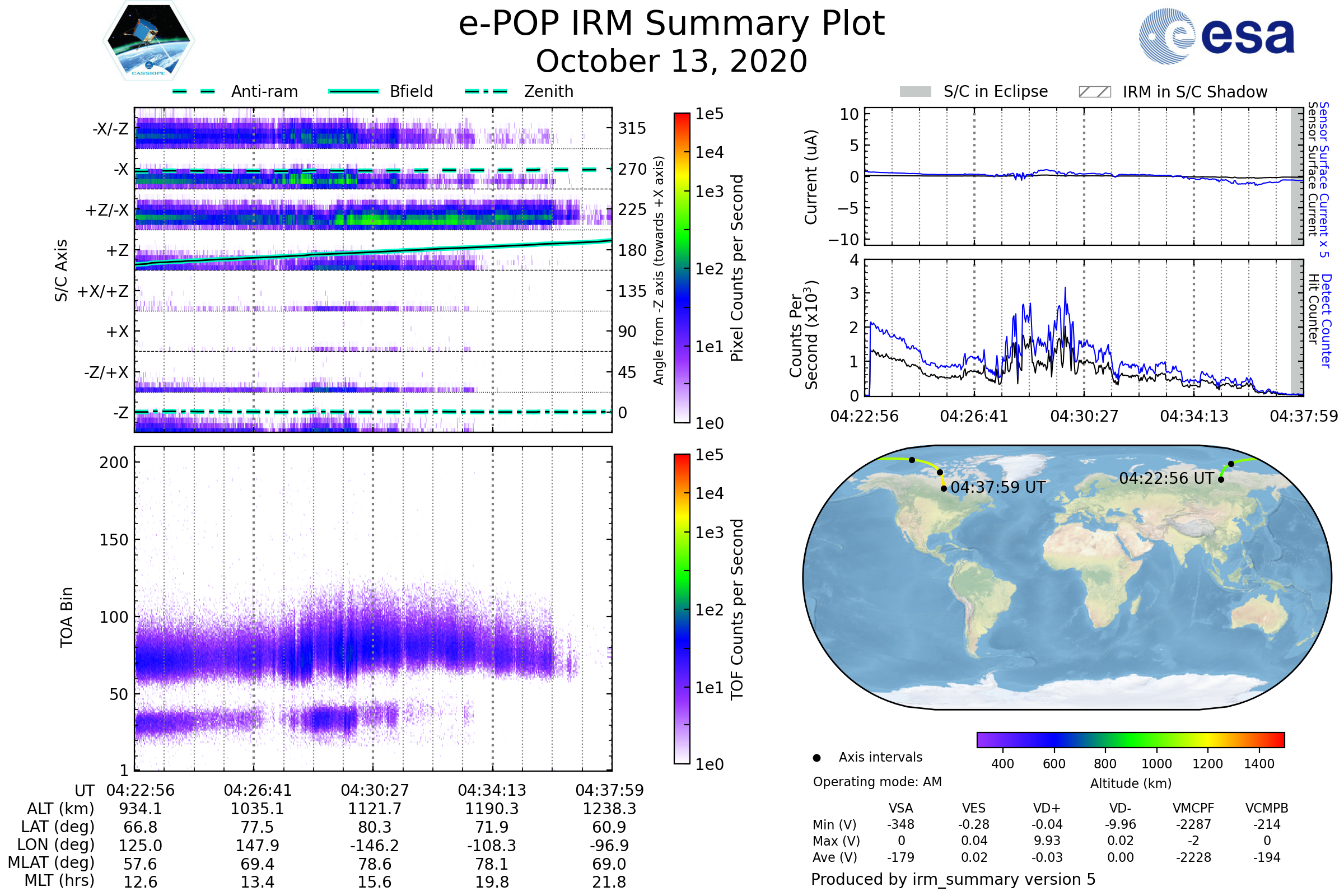Click the CASSIOPE satellite hexagon logo
The height and width of the screenshot is (896, 1344).
tap(148, 41)
